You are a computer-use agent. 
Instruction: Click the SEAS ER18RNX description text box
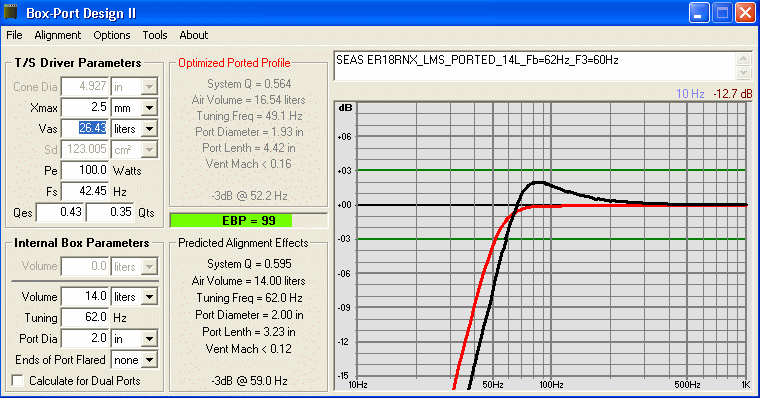pos(536,66)
